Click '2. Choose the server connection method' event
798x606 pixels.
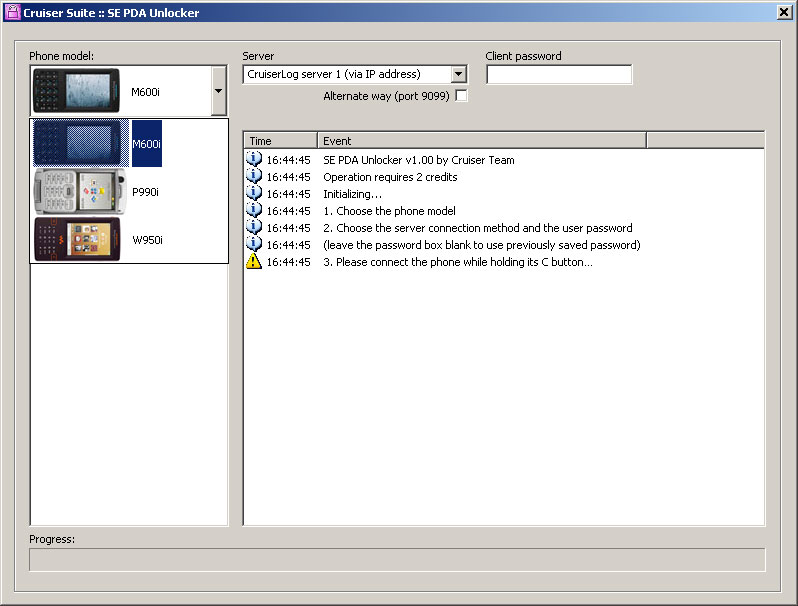click(478, 228)
